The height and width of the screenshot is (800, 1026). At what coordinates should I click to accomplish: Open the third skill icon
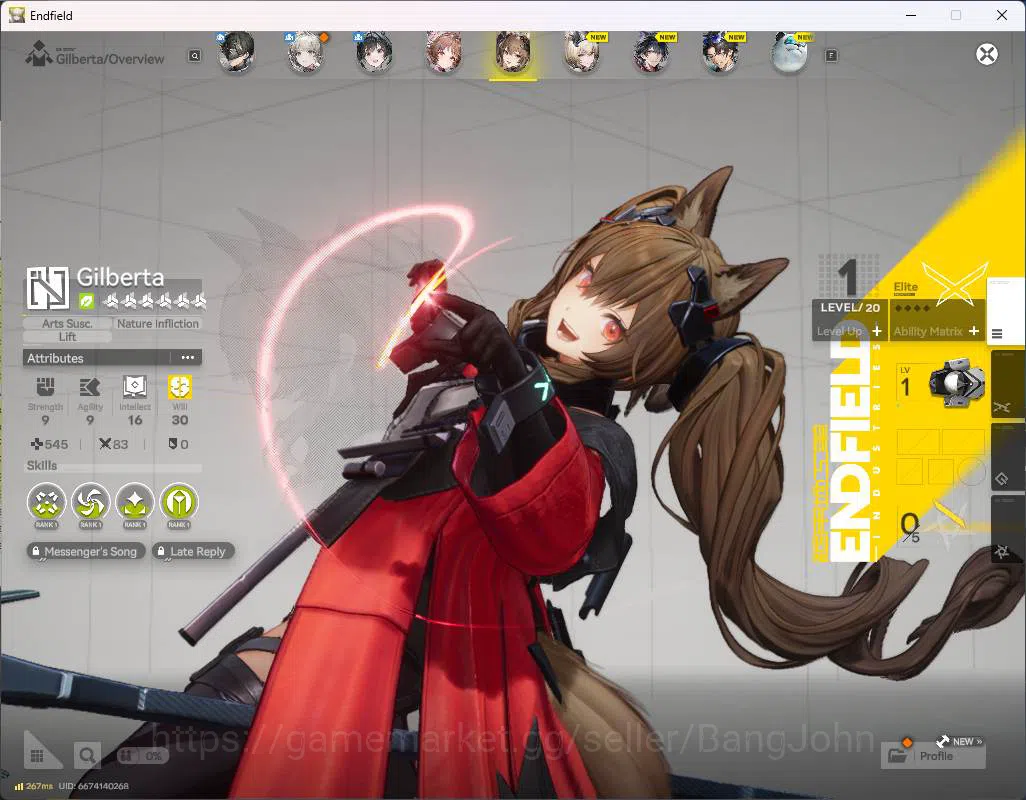pos(135,502)
